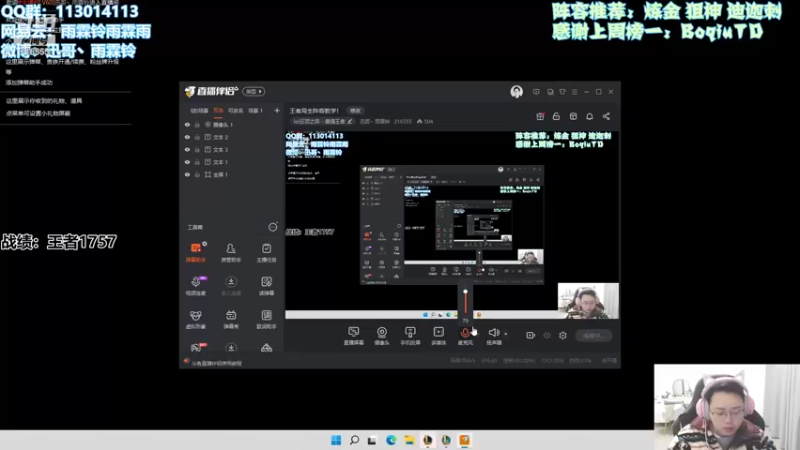Screen dimensions: 800x450
Task: Select the 摄像头 1 layer row
Action: (231, 124)
